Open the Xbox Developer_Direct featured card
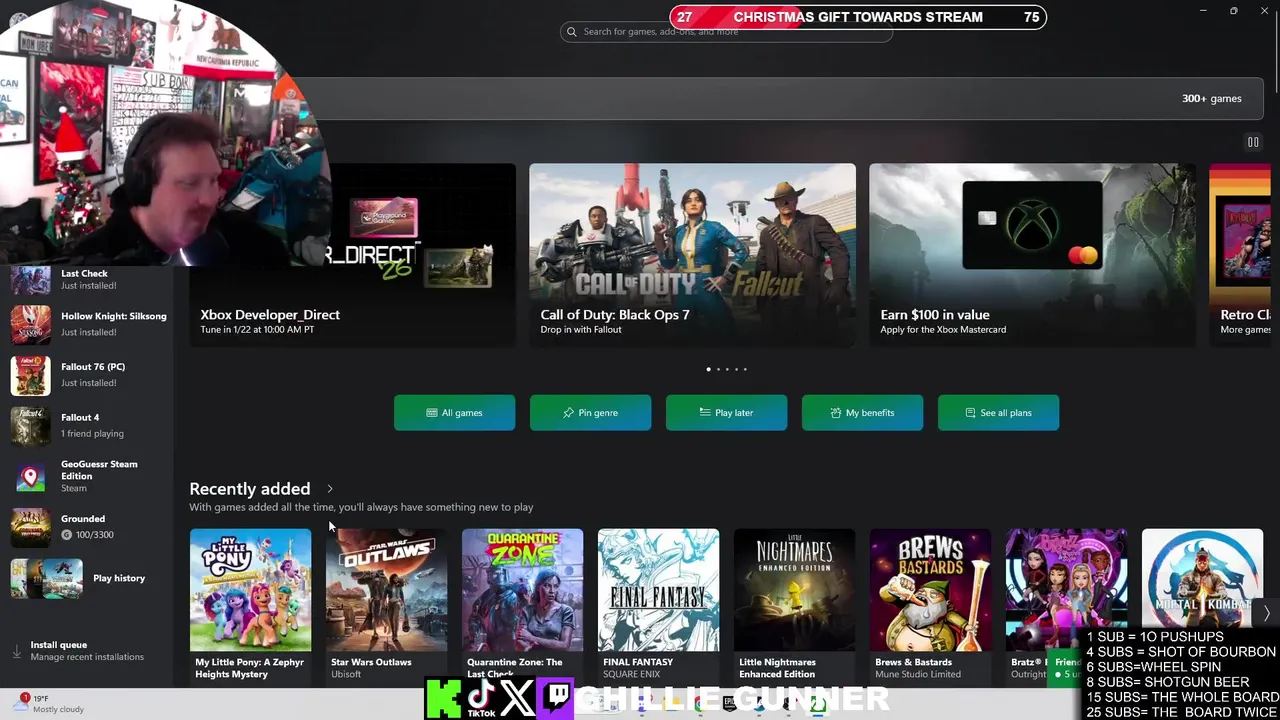Image resolution: width=1280 pixels, height=720 pixels. click(353, 255)
